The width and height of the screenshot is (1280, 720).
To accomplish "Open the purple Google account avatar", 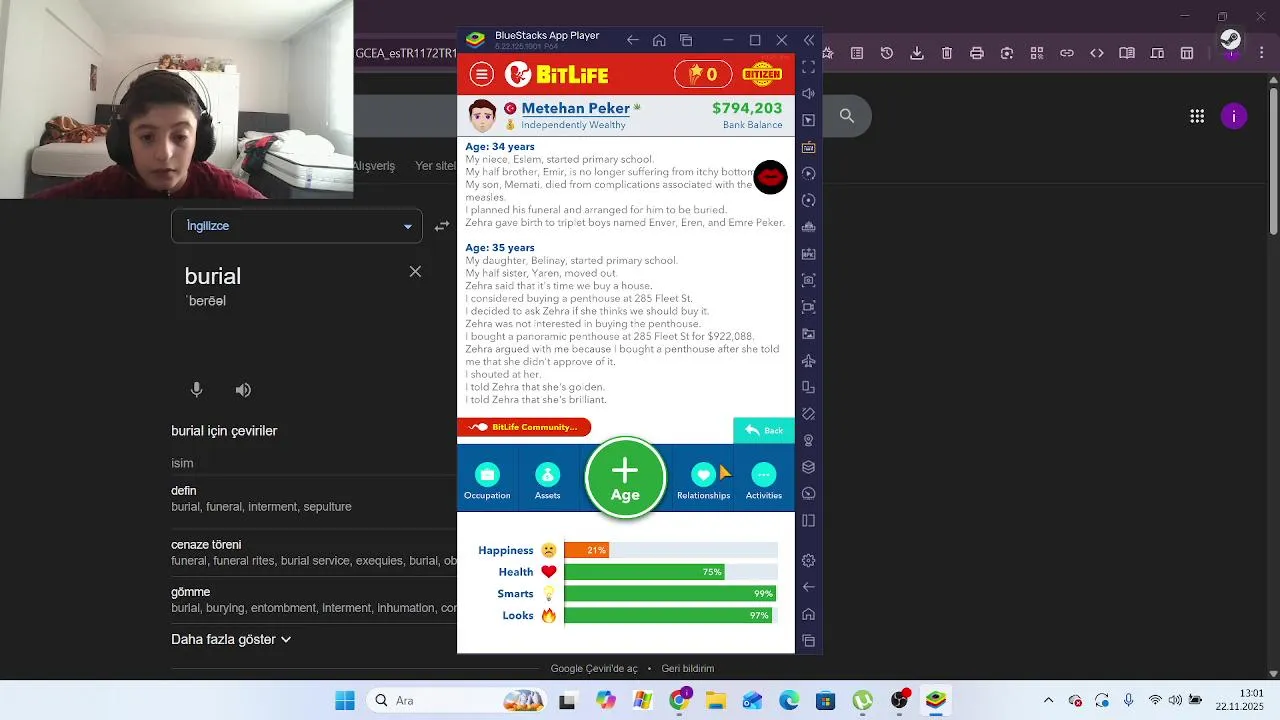I will (1234, 116).
